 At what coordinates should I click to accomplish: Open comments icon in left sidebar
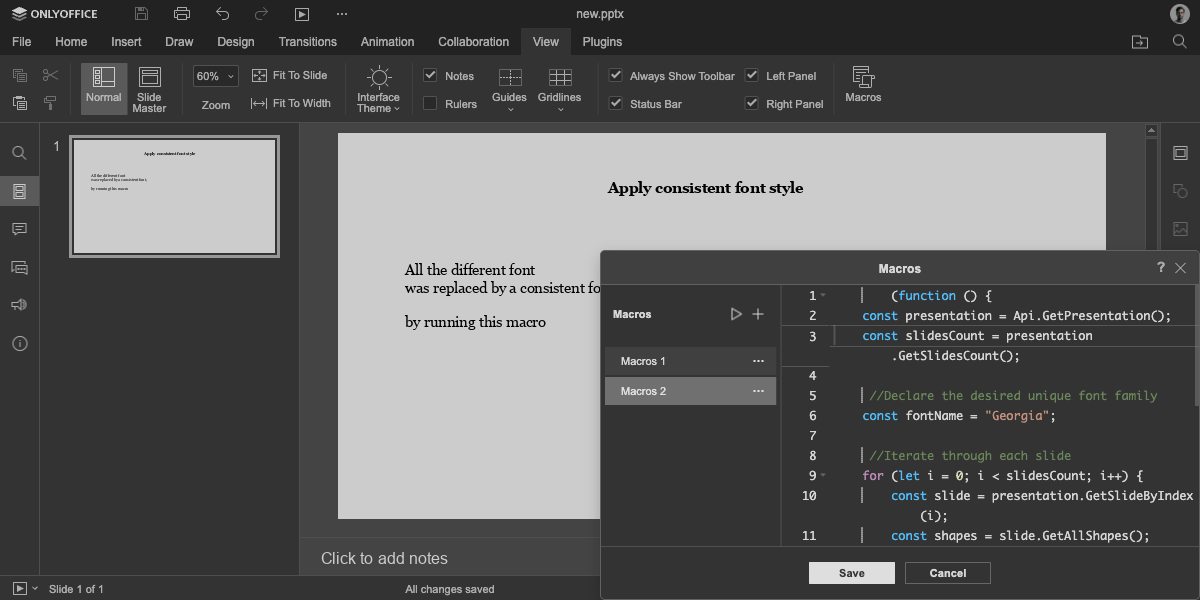point(19,229)
